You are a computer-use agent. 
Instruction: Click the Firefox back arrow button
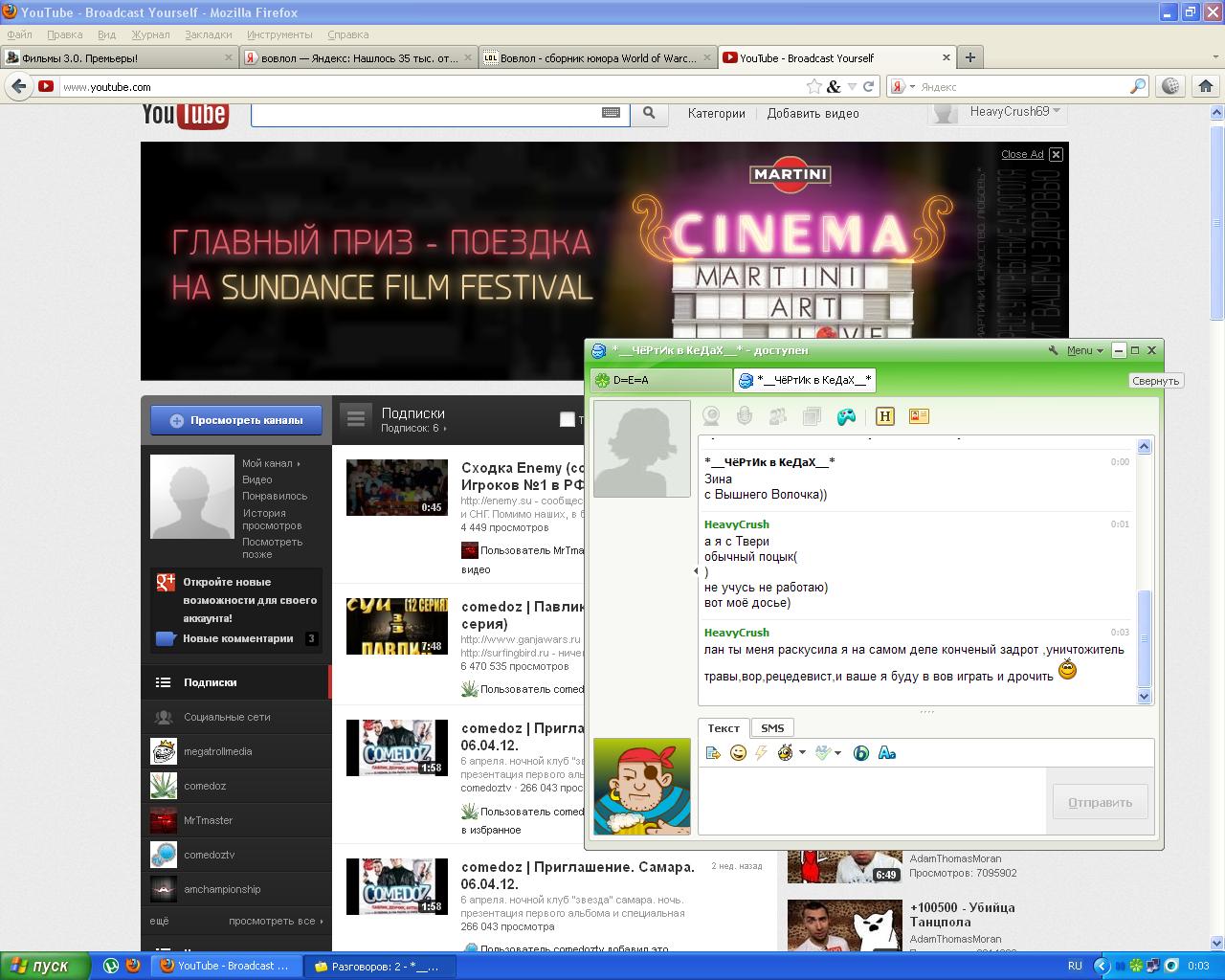pyautogui.click(x=18, y=86)
